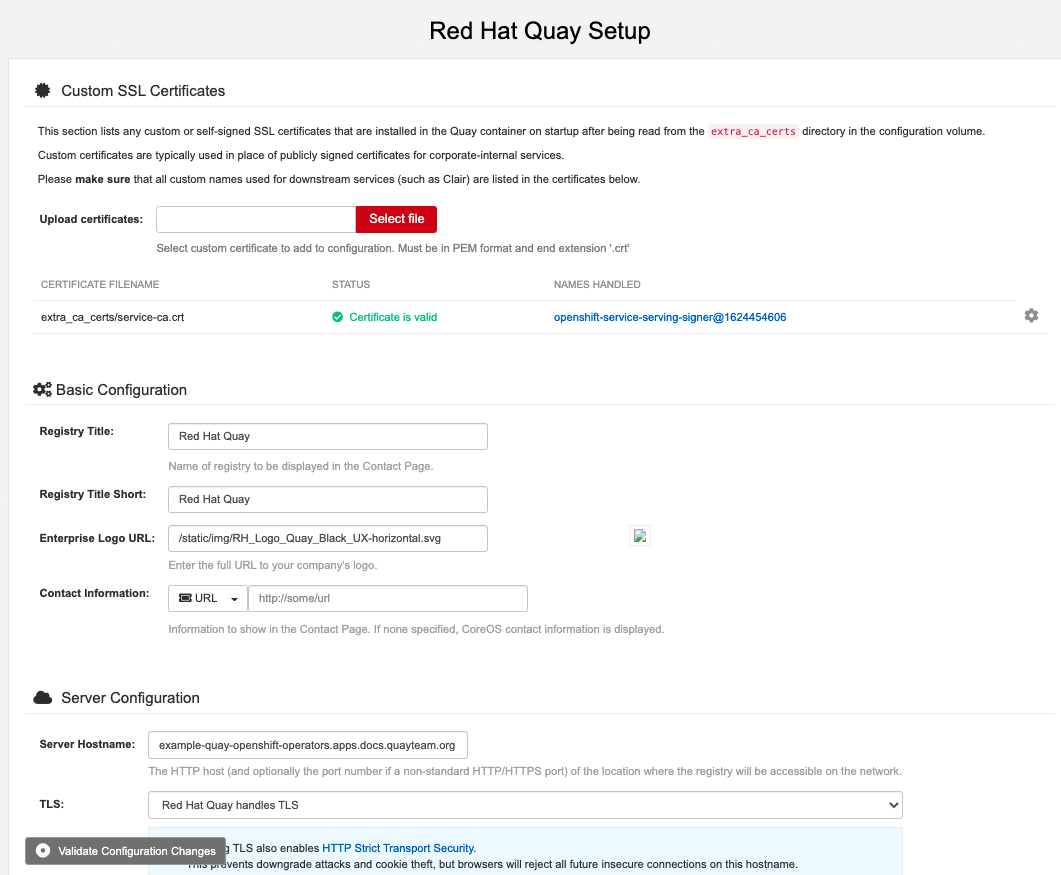Click the openshift-service-serving-signer name link
Screen dimensions: 1061x875
coord(669,317)
